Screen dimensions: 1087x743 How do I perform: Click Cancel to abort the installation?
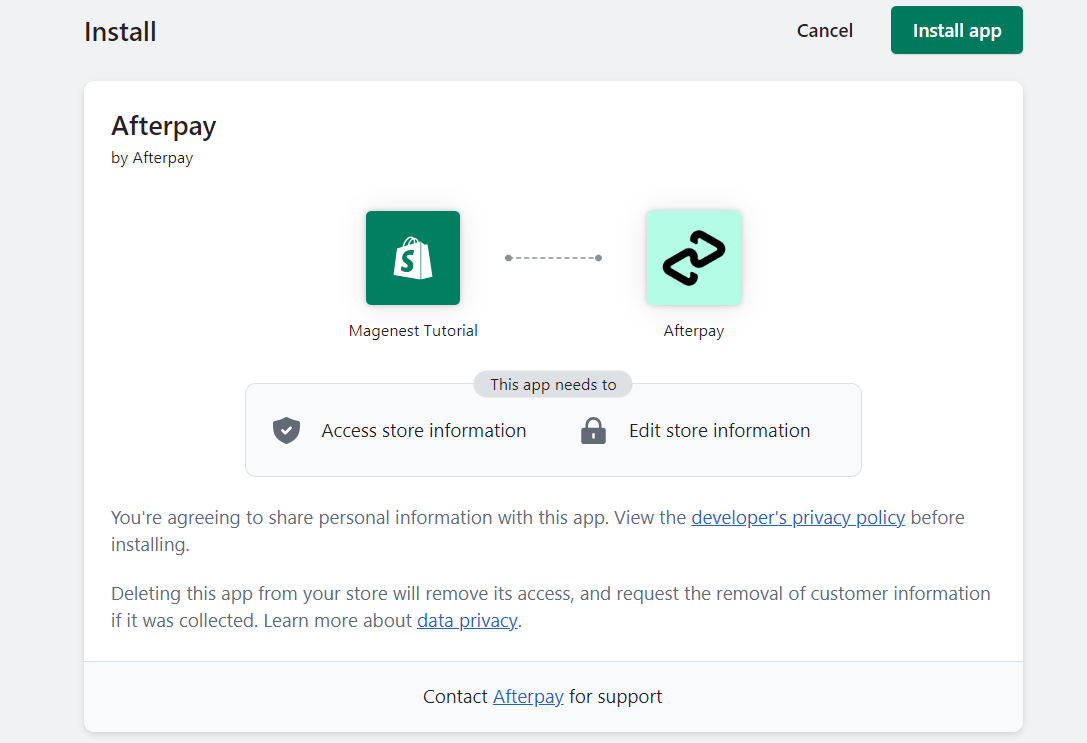[824, 30]
